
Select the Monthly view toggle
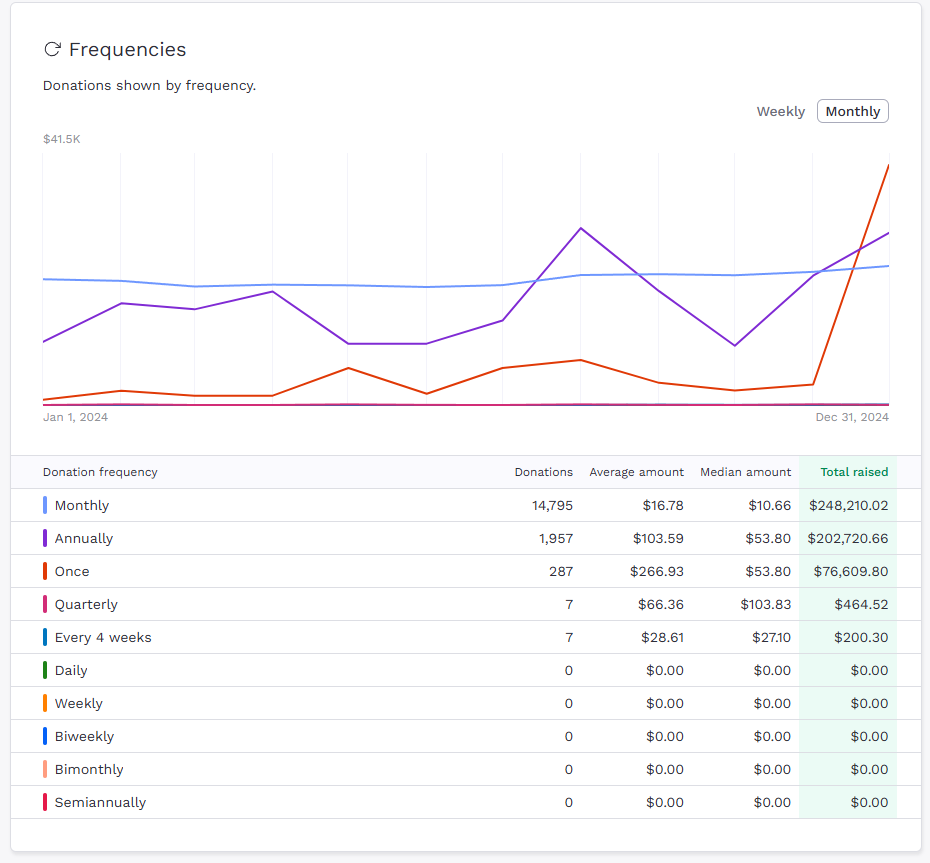click(x=852, y=111)
